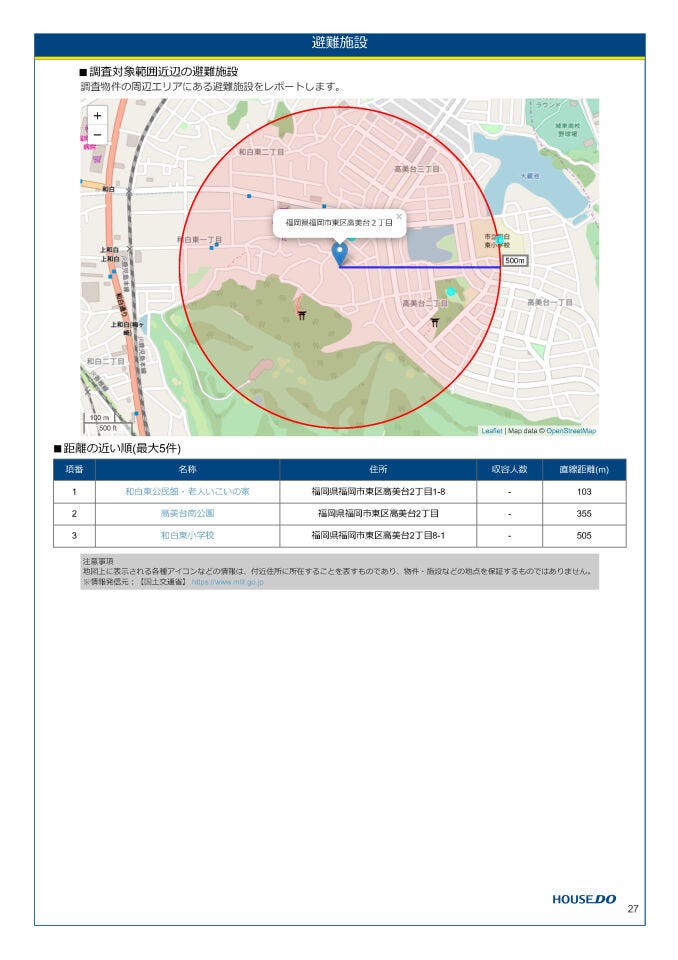Open the 高美台南公園 facility link
Screen dimensions: 678x960
tap(187, 513)
